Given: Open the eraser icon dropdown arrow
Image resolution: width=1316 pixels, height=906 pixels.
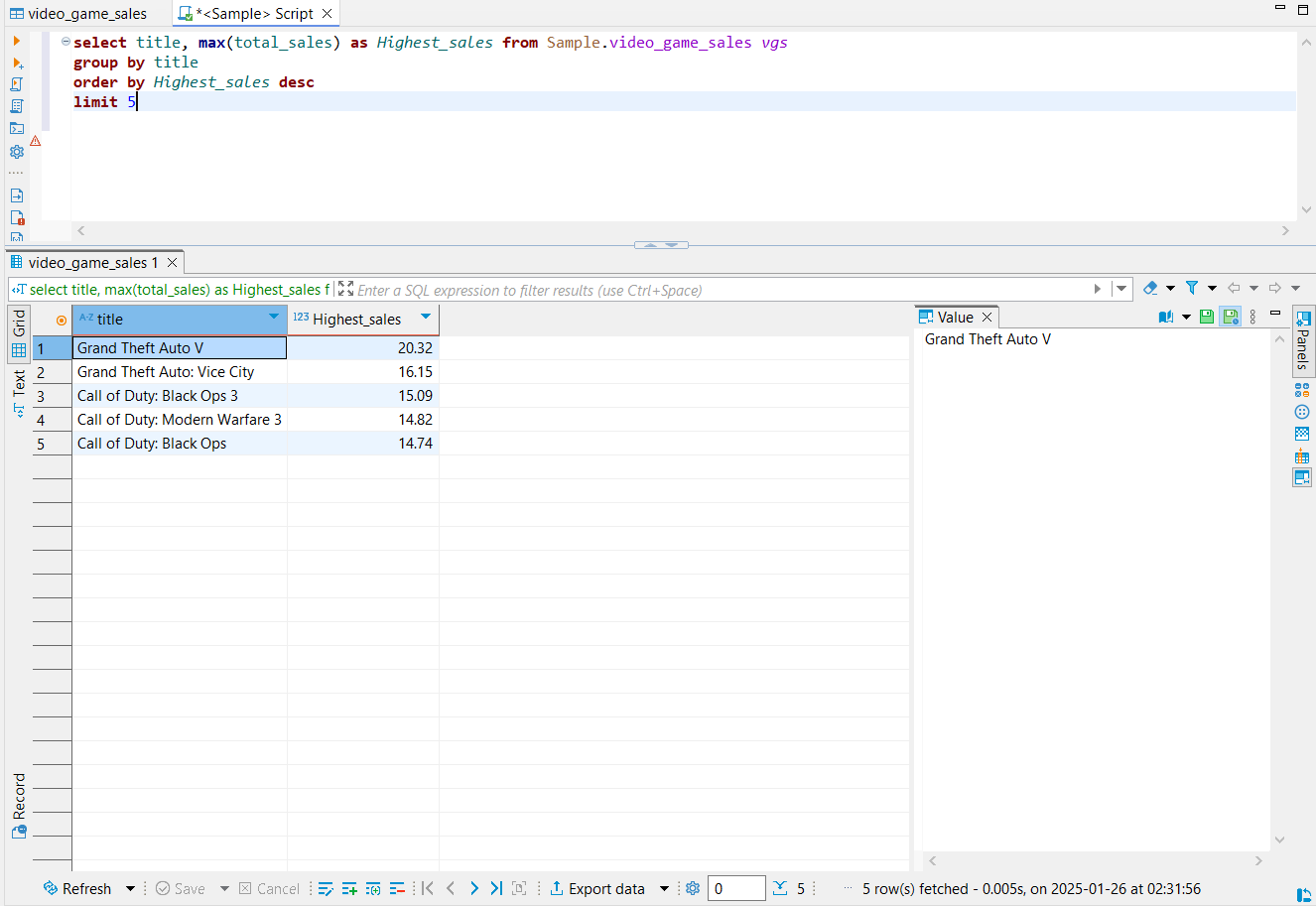Looking at the screenshot, I should (x=1170, y=289).
